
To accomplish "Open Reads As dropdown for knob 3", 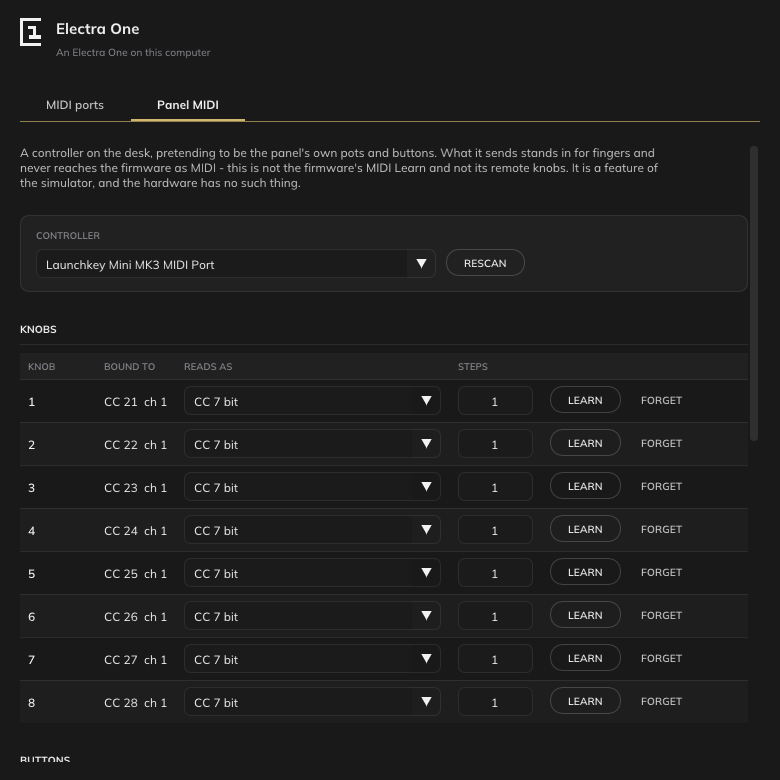I will click(x=312, y=487).
